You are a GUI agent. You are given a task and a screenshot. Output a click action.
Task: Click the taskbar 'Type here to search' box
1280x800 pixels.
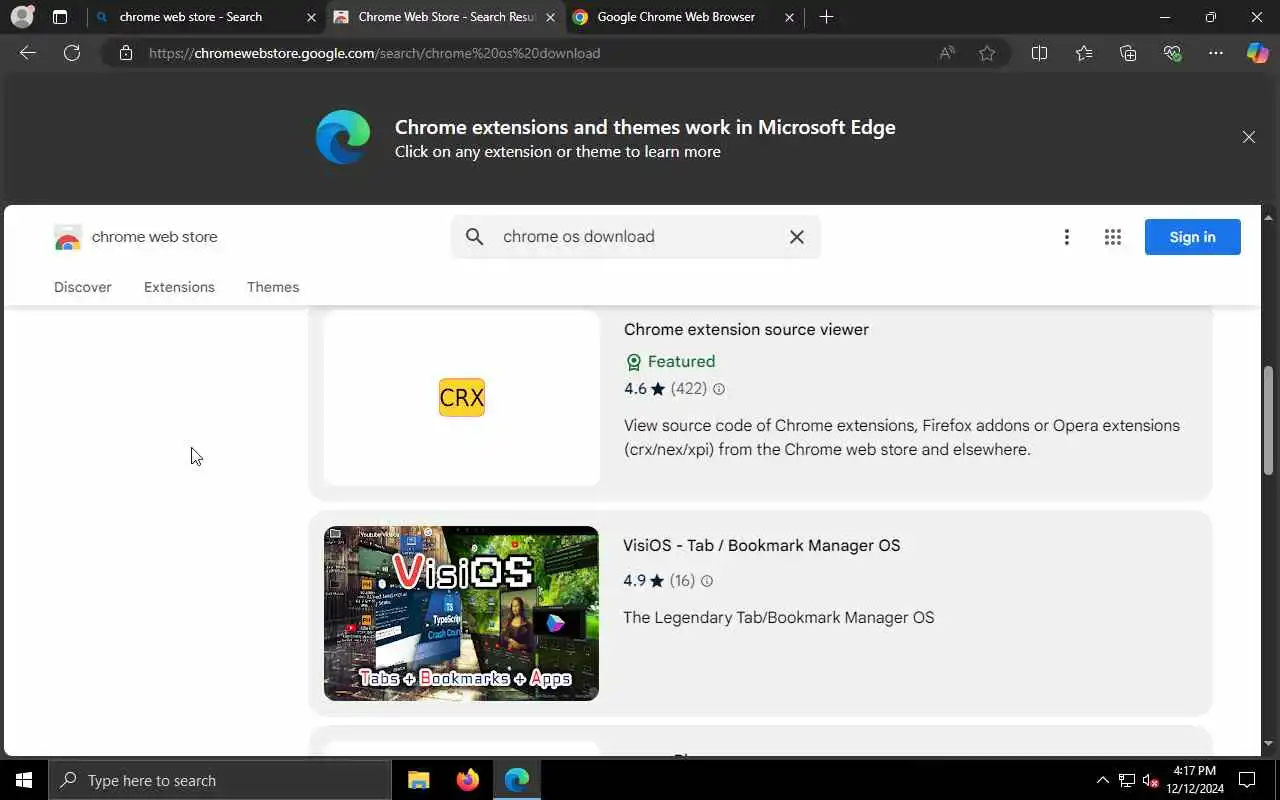pos(220,780)
